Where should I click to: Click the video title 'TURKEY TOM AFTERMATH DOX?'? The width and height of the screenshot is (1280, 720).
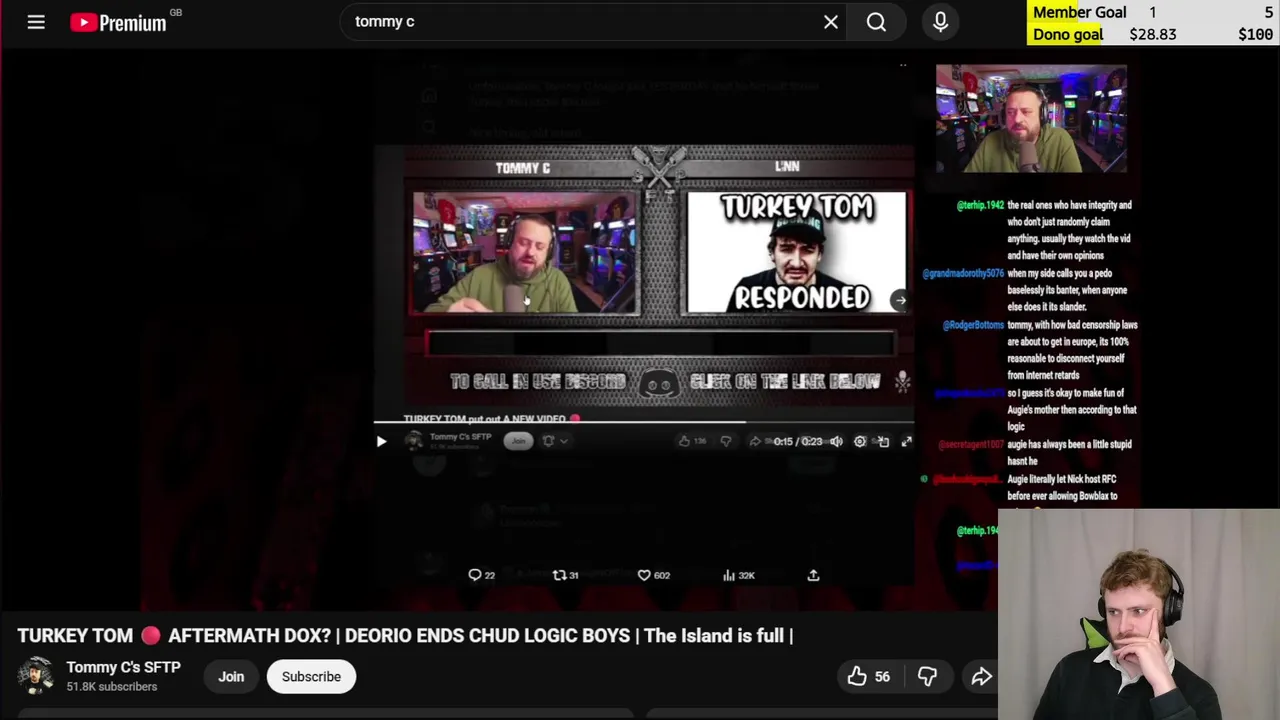(405, 636)
